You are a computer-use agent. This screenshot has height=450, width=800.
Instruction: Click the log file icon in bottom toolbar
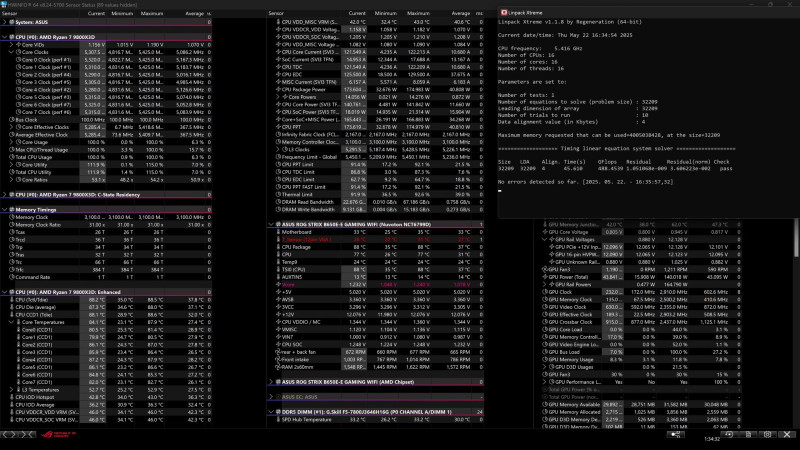(748, 435)
